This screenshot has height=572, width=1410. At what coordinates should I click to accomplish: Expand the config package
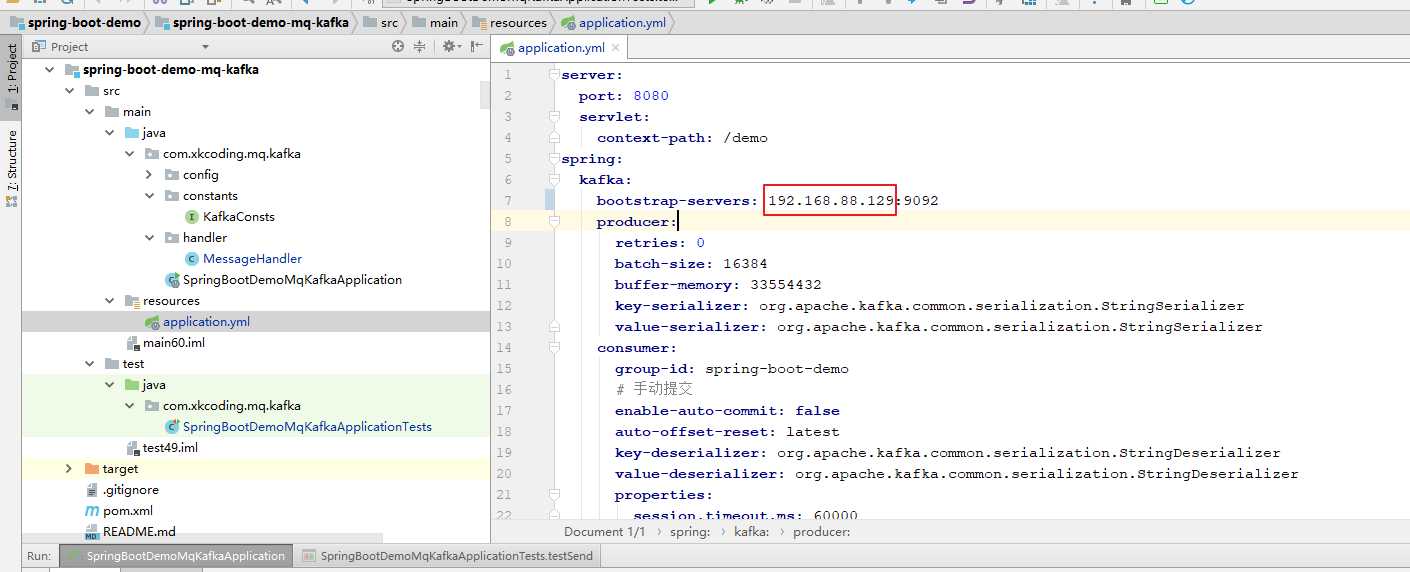(x=149, y=175)
